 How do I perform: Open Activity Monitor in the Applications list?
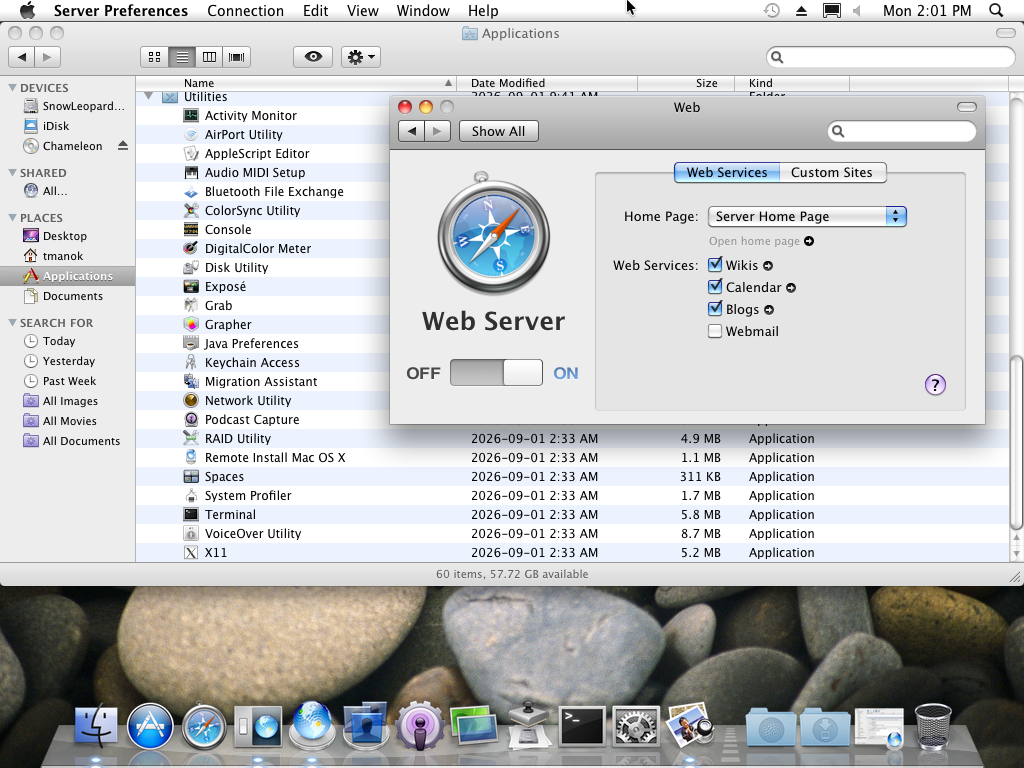pos(250,116)
